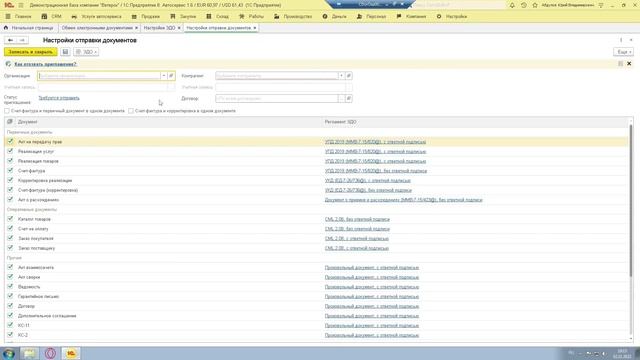
Task: Open regulation link for Заказ покупателя
Action: pos(356,239)
